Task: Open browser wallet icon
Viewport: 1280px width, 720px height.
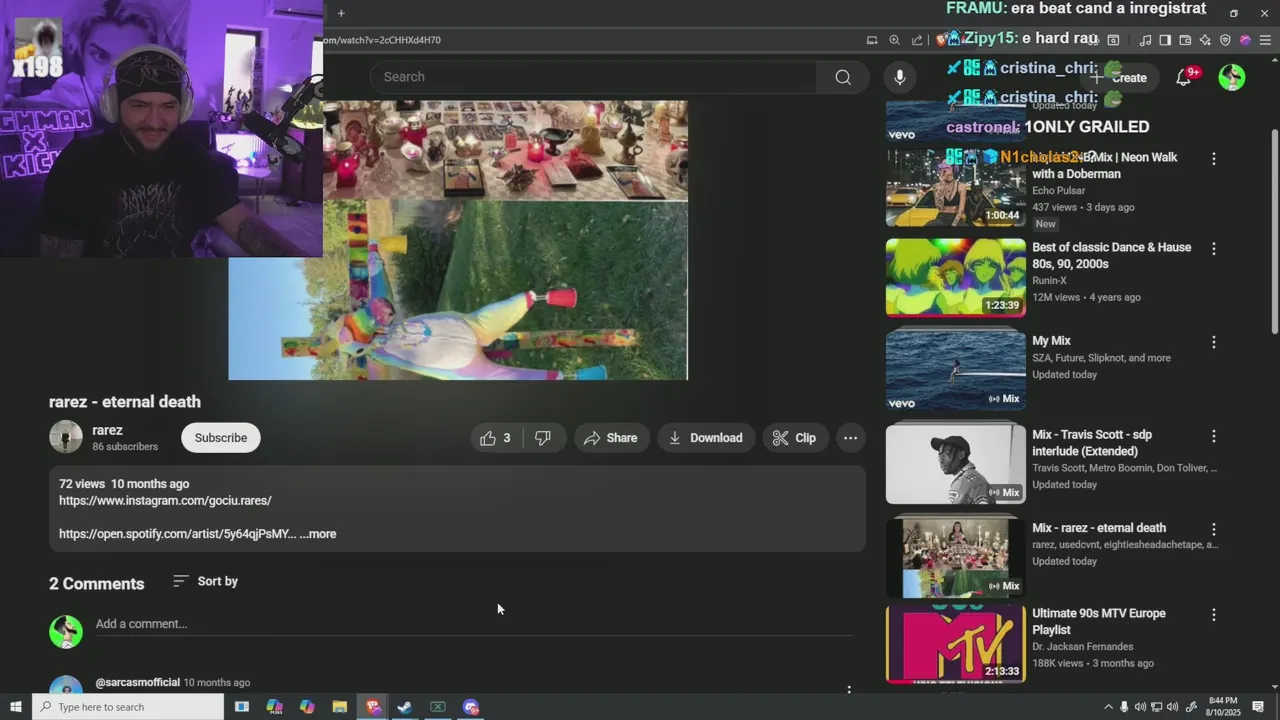Action: 1185,40
